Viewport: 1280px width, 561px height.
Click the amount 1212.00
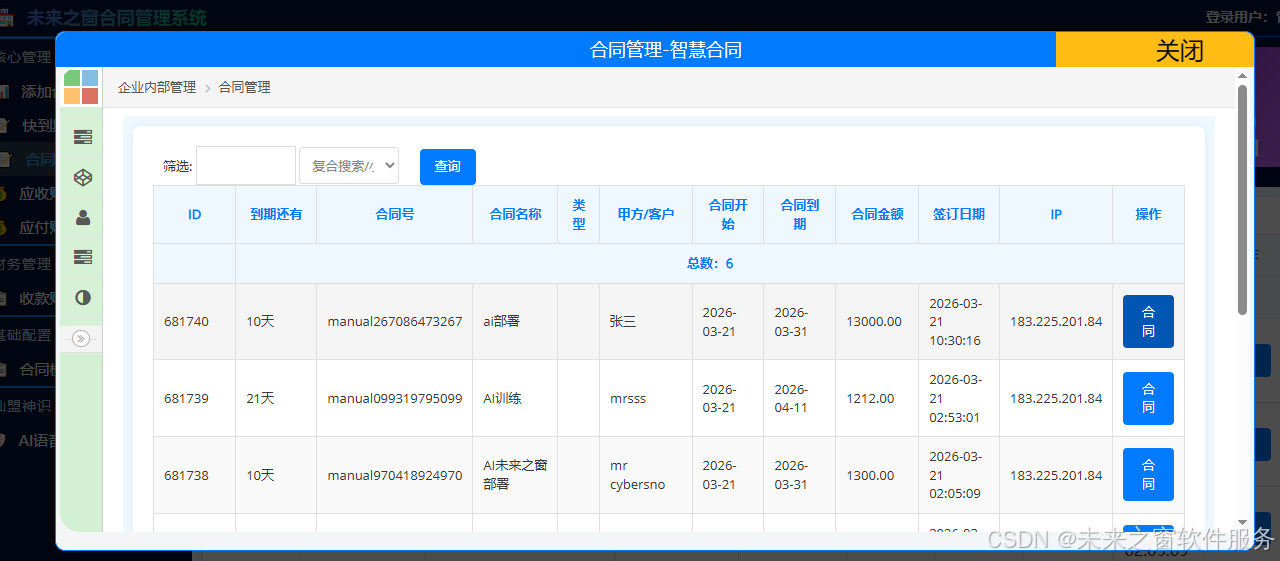pyautogui.click(x=870, y=398)
